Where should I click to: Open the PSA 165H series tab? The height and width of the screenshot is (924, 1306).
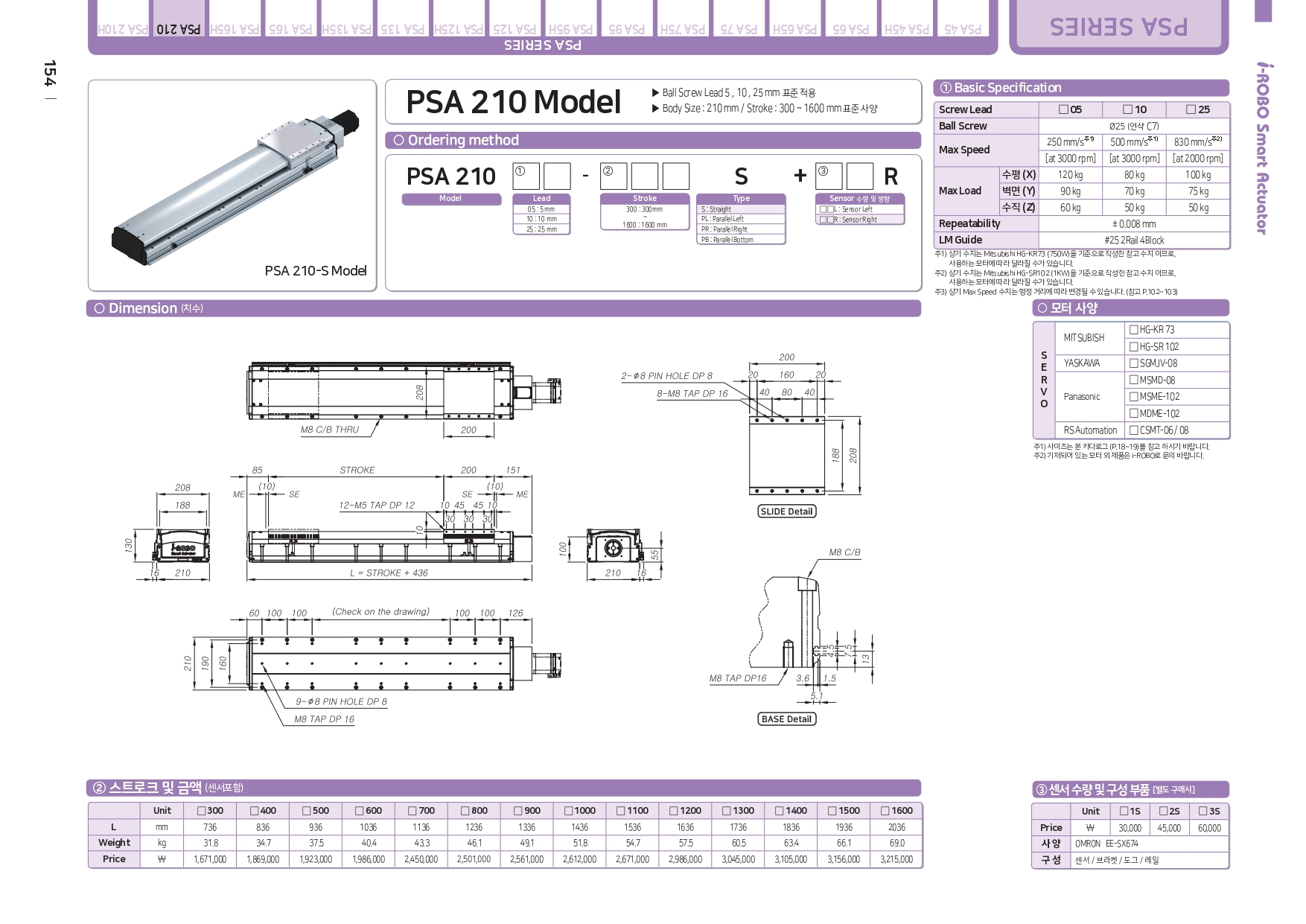point(235,20)
